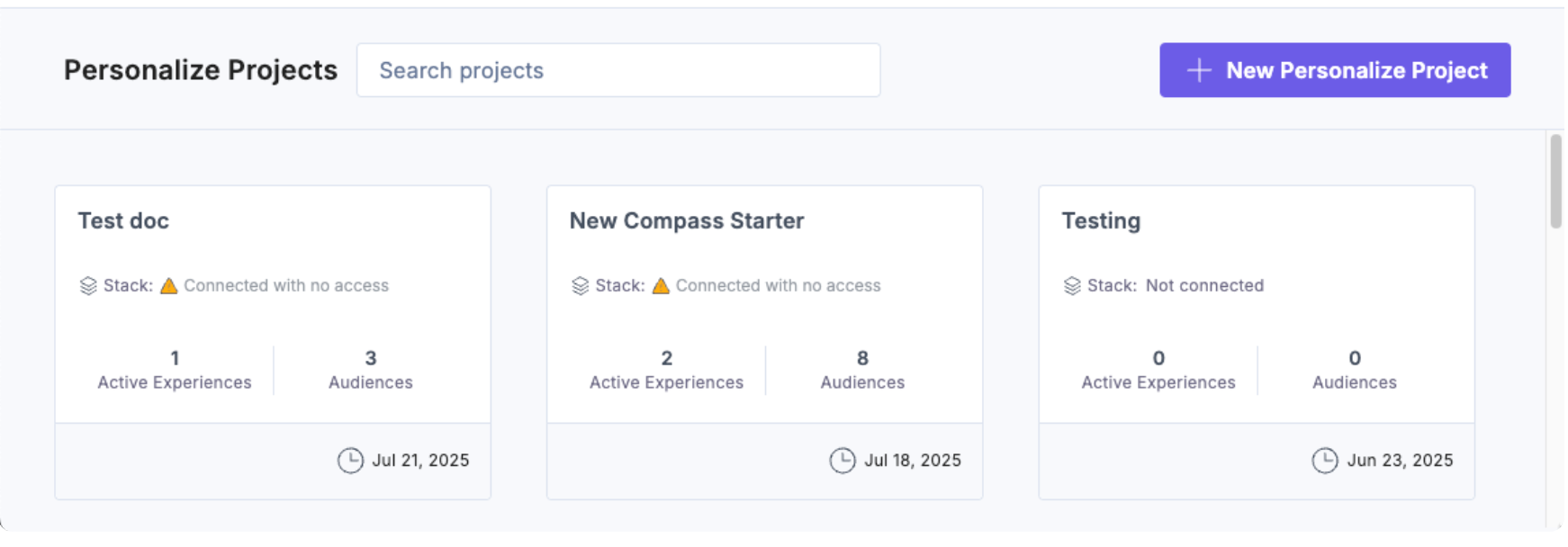
Task: Click the plus icon on New Personalize Project button
Action: click(1200, 70)
